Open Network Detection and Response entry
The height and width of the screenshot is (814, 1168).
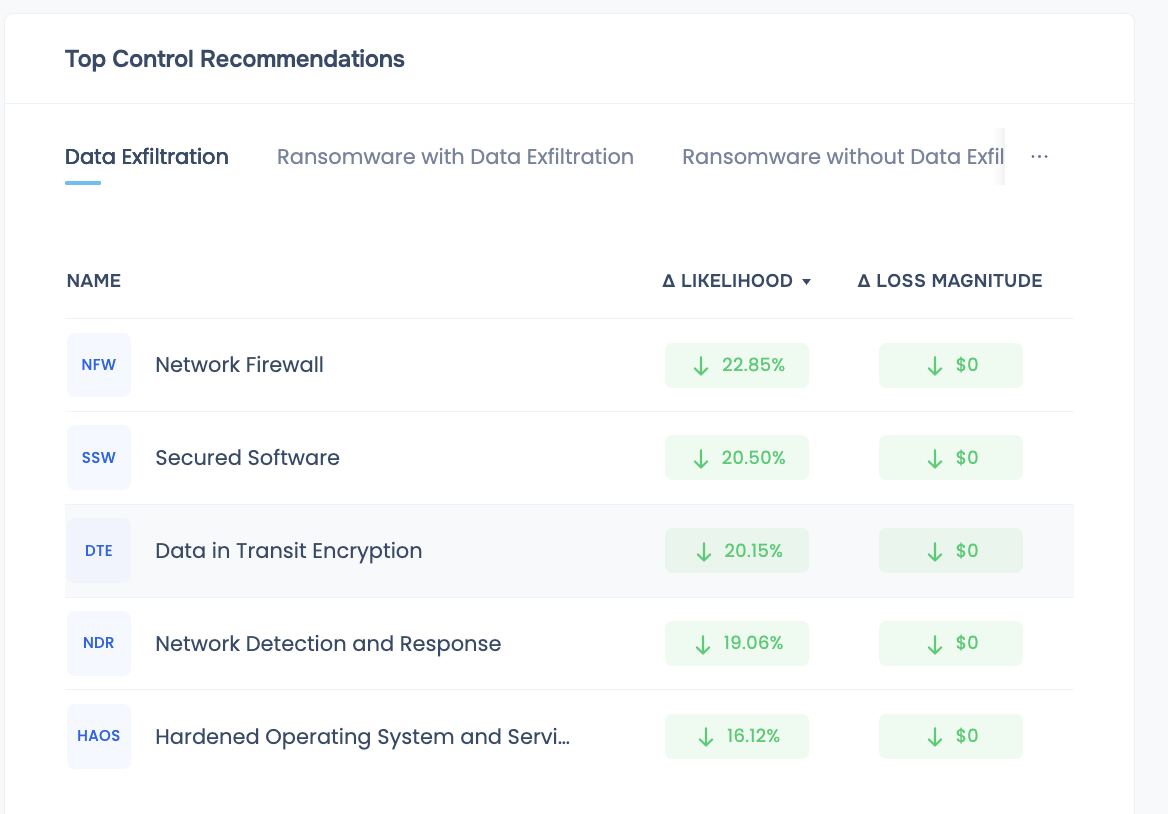tap(328, 643)
